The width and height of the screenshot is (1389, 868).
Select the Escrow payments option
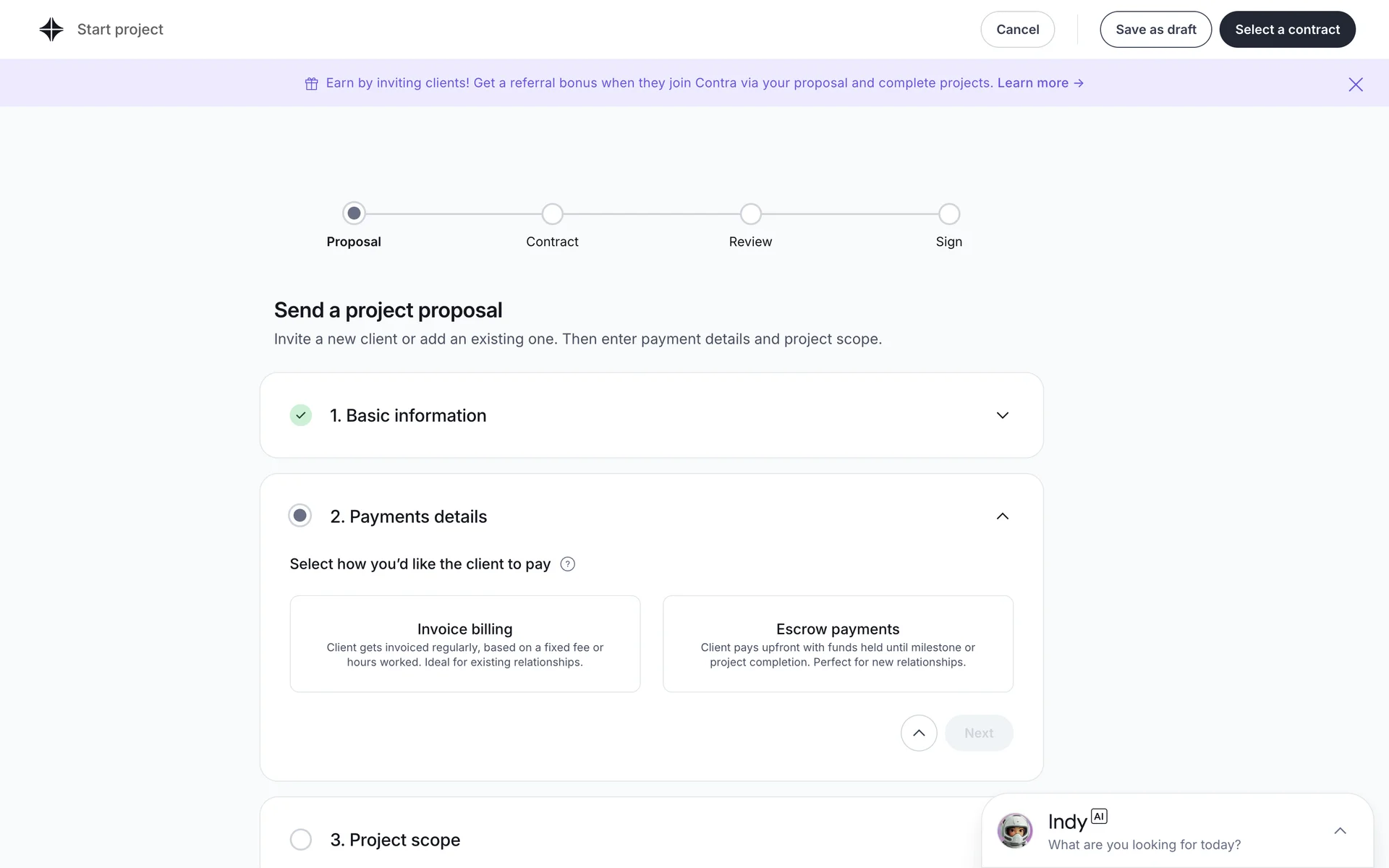point(838,644)
